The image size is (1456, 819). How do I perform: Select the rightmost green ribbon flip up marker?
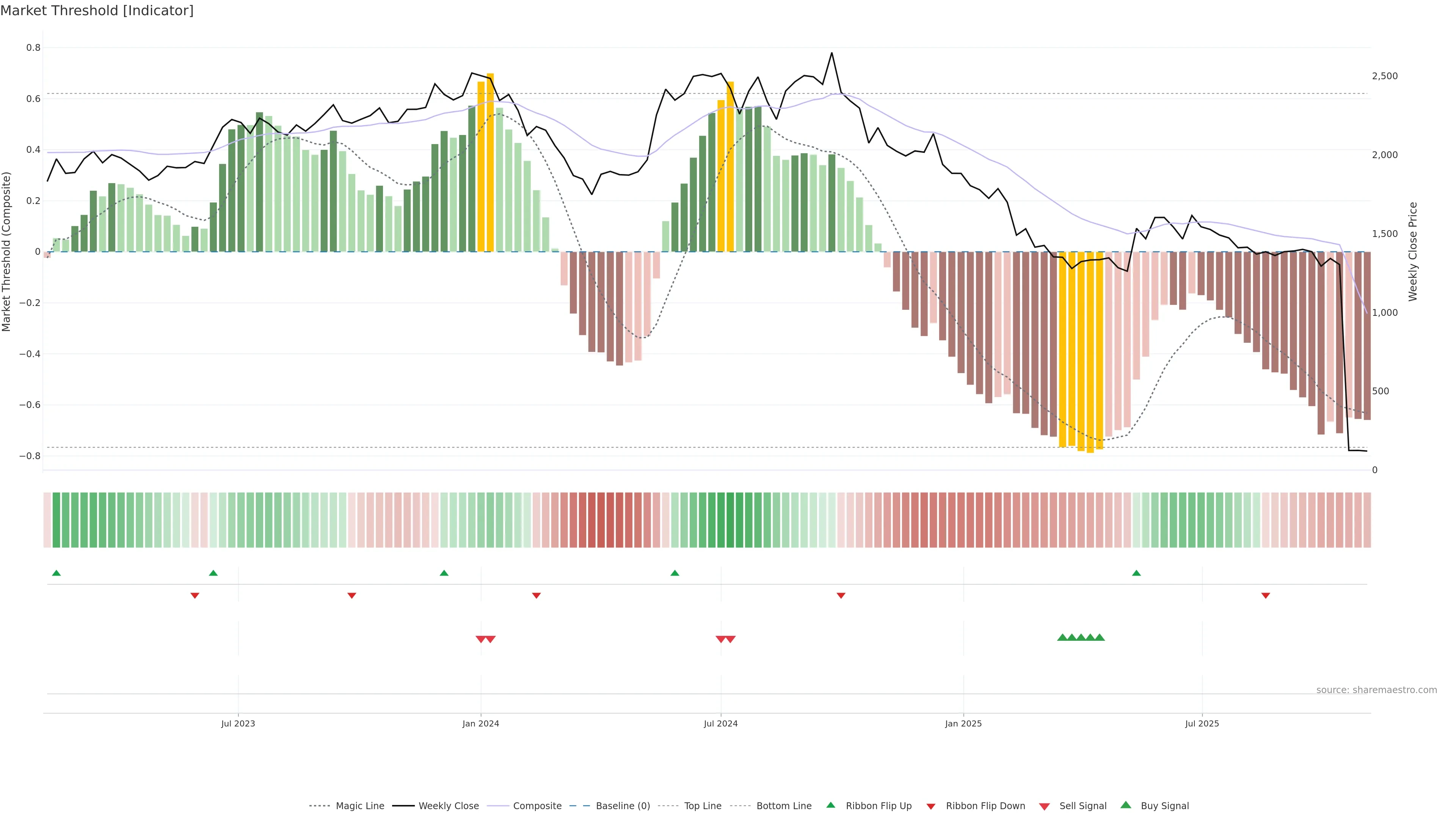point(1136,573)
